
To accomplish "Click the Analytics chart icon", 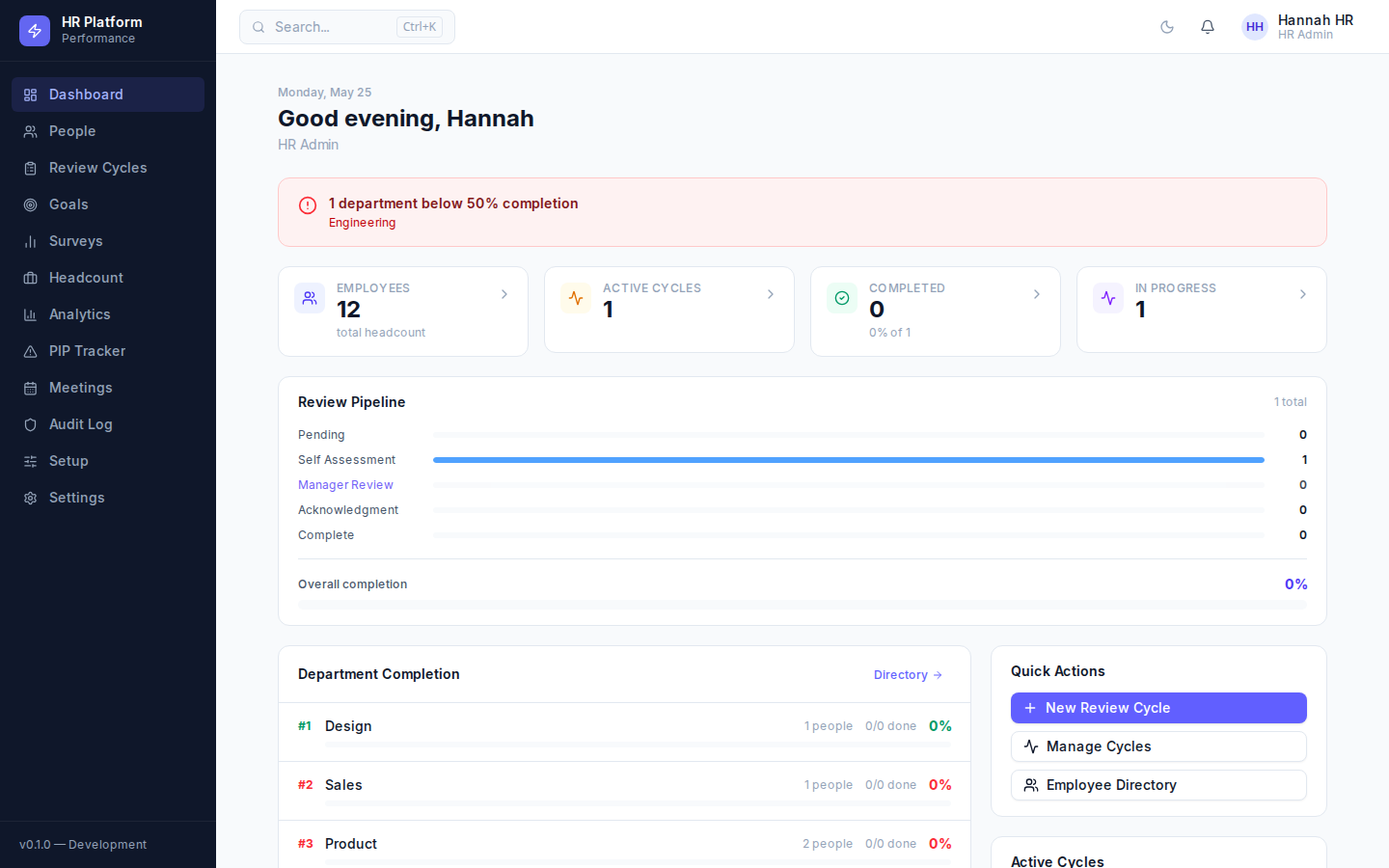I will tap(30, 314).
